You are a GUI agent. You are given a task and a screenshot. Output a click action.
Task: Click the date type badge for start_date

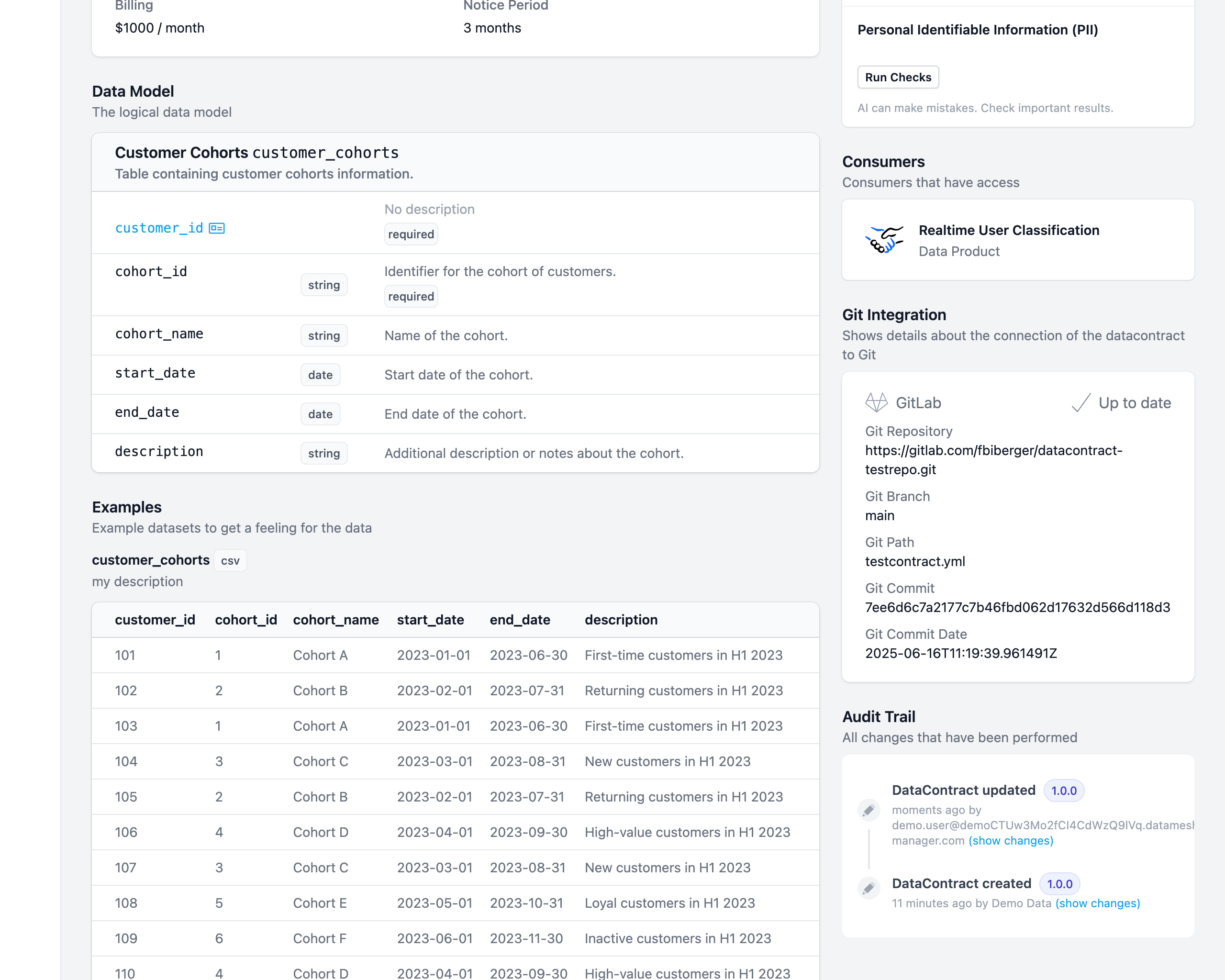[320, 375]
